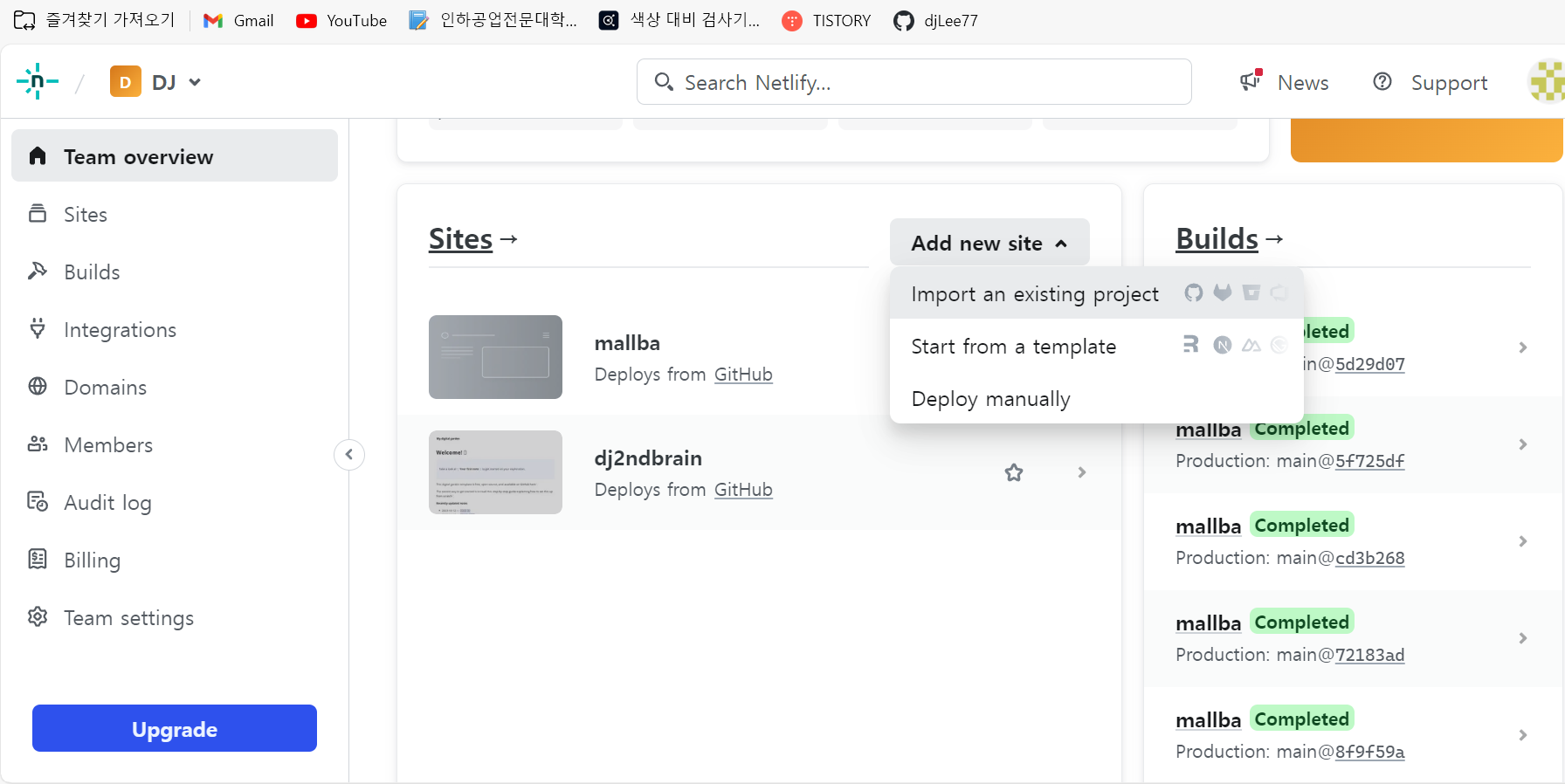The width and height of the screenshot is (1565, 784).
Task: Click the GitLab icon in Import row
Action: (x=1223, y=292)
